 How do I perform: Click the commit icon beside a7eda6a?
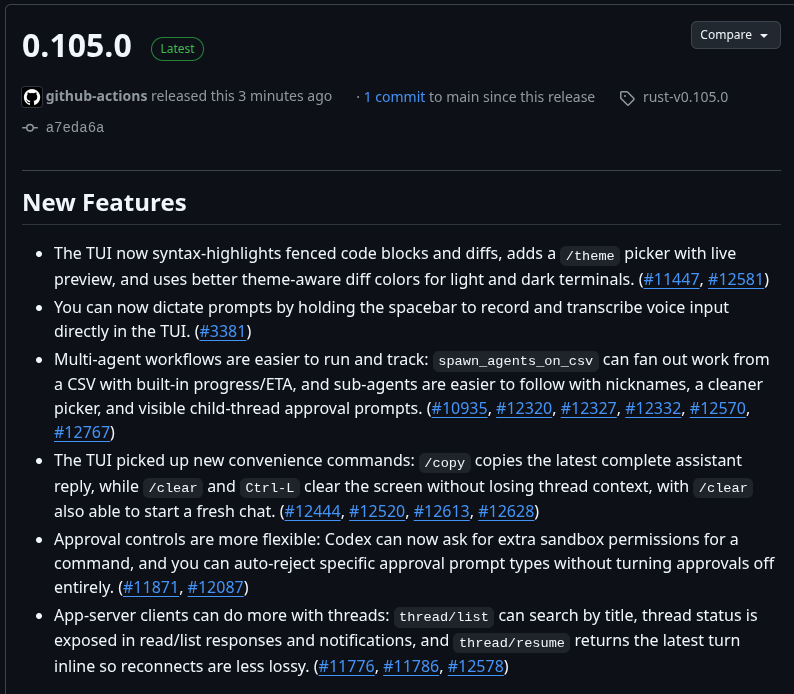pyautogui.click(x=30, y=128)
